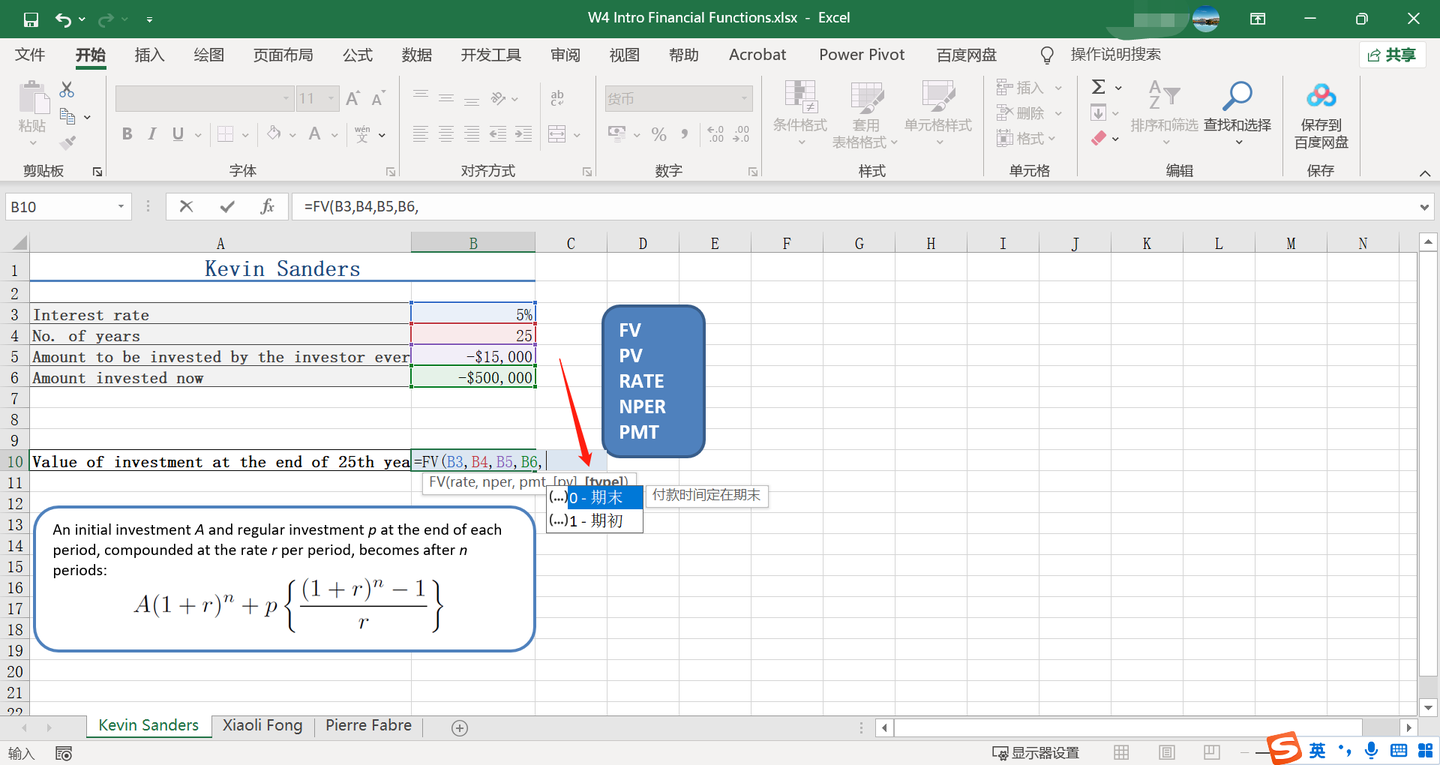The height and width of the screenshot is (765, 1440).
Task: Switch to the Xiaoli Fong sheet tab
Action: [x=262, y=725]
